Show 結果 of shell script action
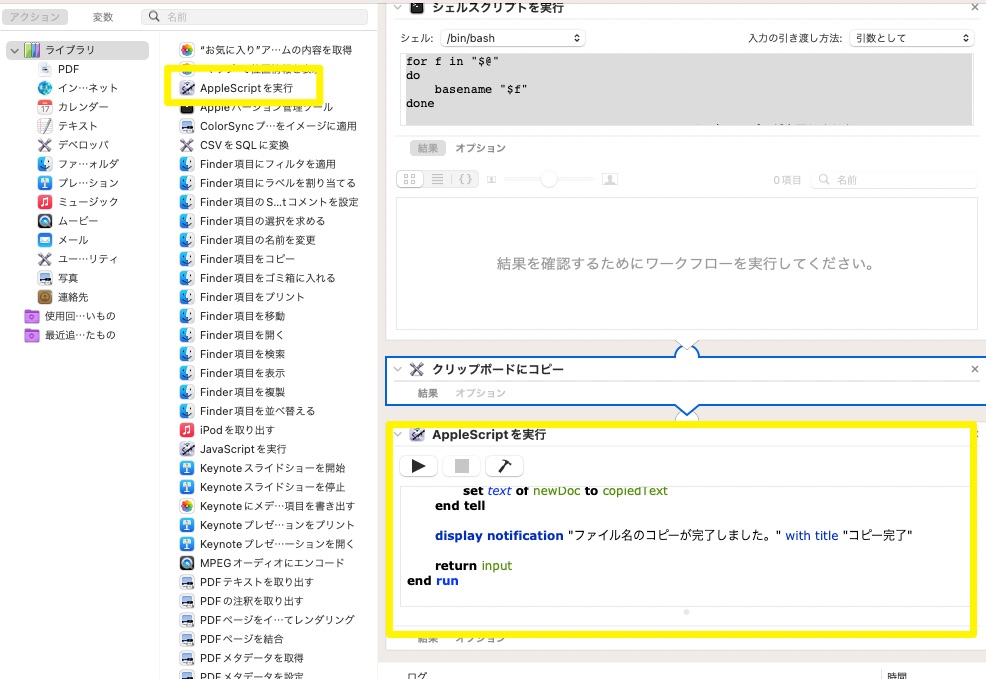 [x=428, y=148]
